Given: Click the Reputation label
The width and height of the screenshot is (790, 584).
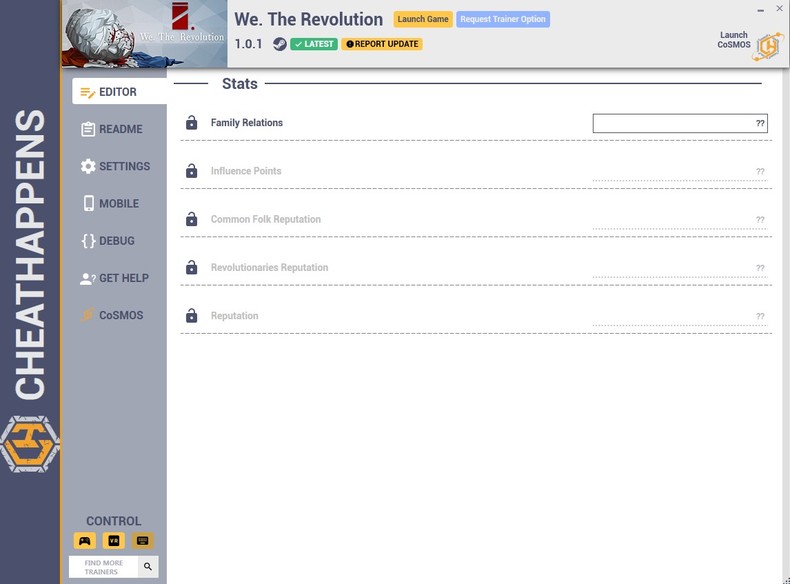Looking at the screenshot, I should point(234,315).
